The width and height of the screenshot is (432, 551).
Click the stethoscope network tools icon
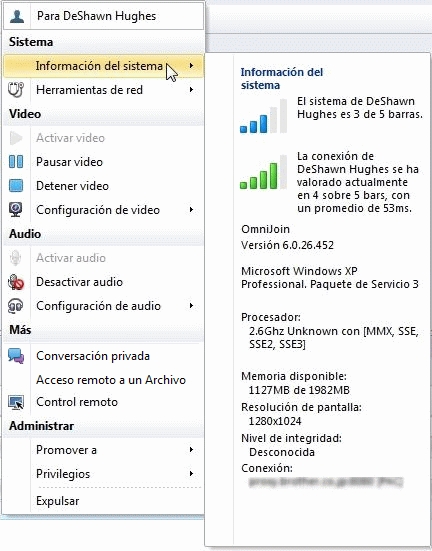coord(16,90)
